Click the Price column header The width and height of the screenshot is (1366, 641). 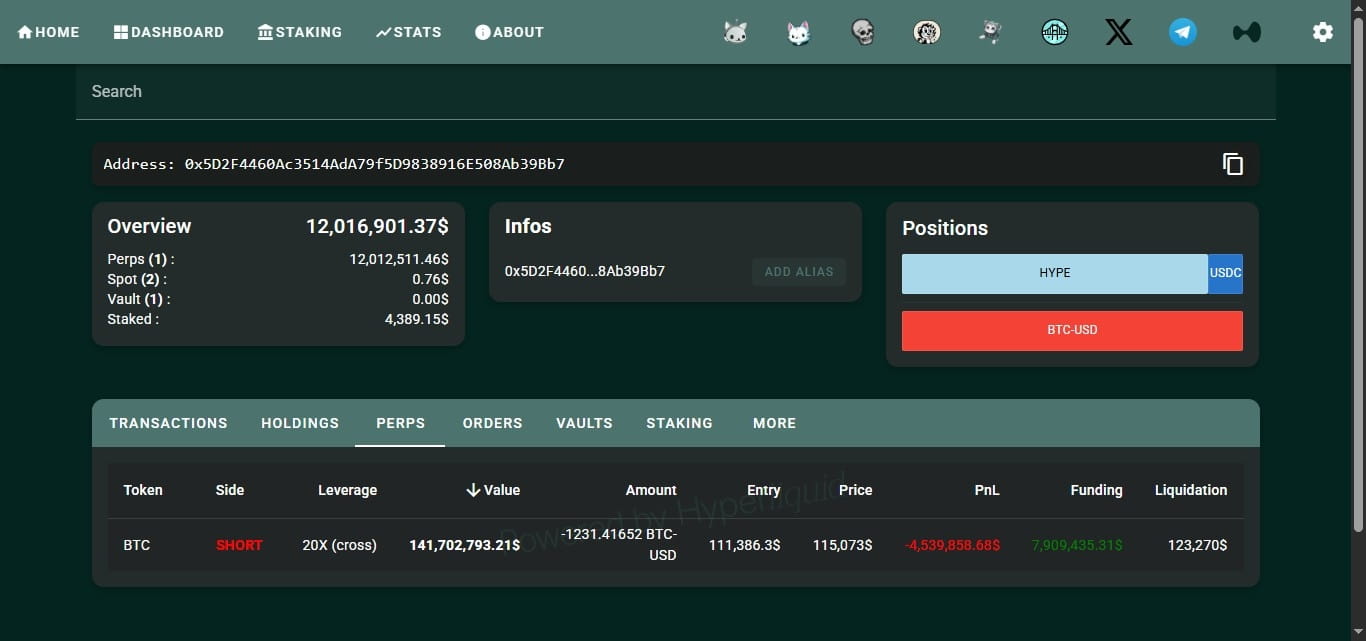tap(855, 490)
